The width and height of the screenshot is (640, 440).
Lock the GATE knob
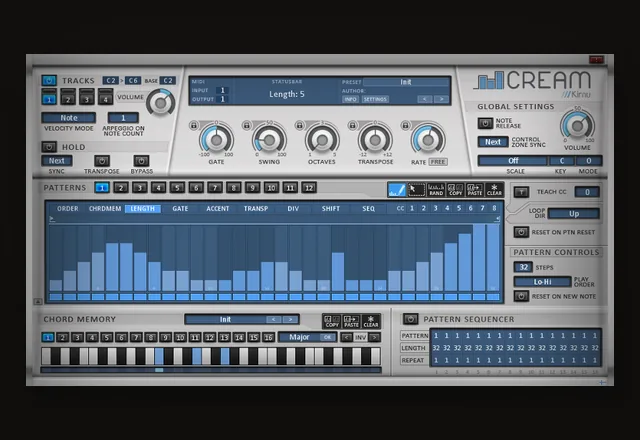194,125
